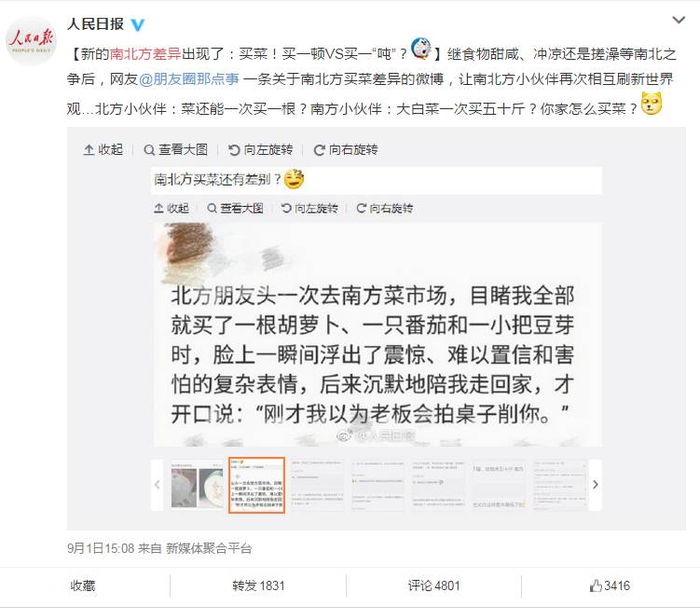The height and width of the screenshot is (608, 700).
Task: Select the third thumbnail in the strip
Action: coord(317,485)
